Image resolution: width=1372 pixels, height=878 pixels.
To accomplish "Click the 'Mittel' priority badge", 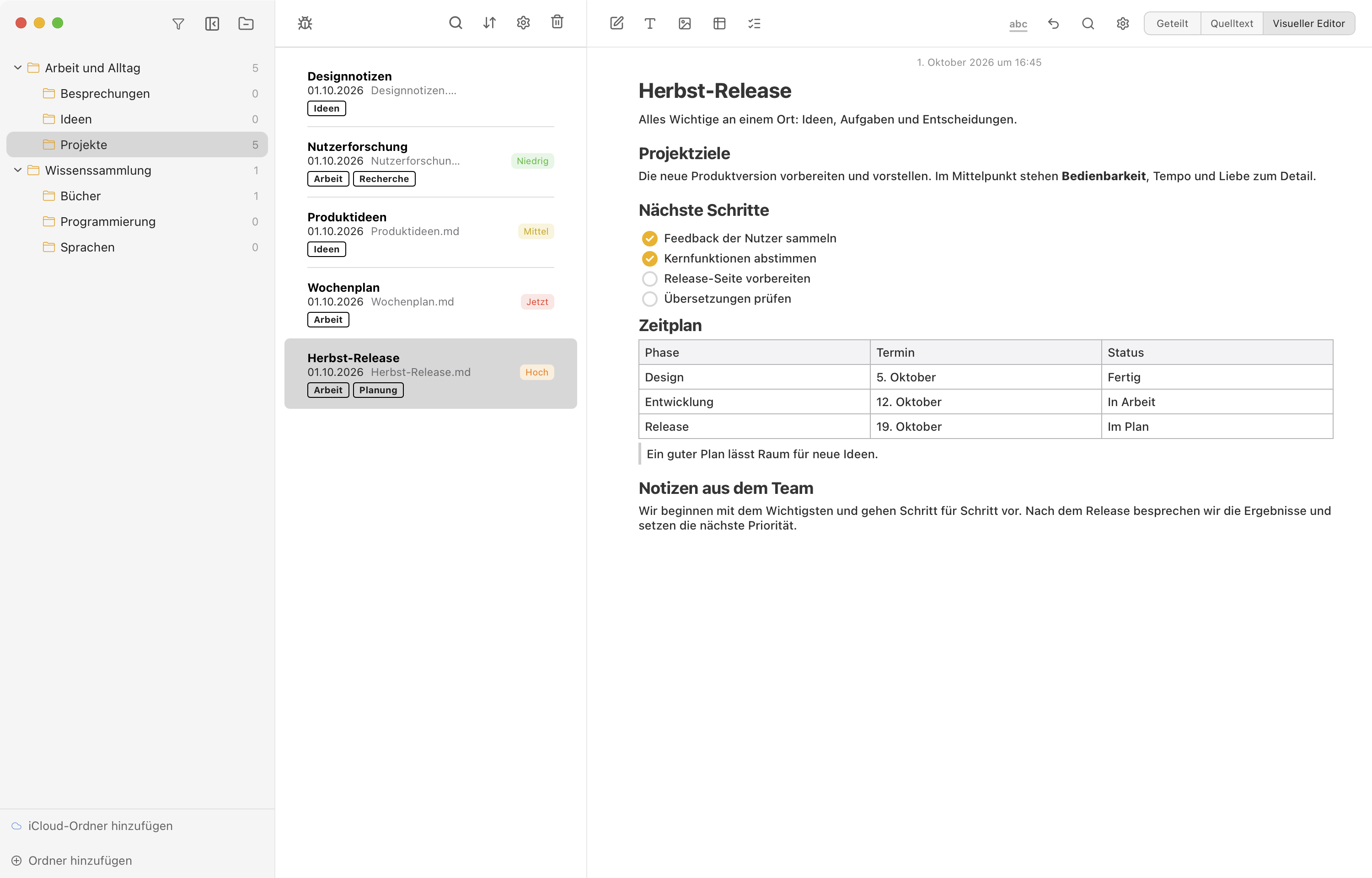I will pyautogui.click(x=536, y=231).
